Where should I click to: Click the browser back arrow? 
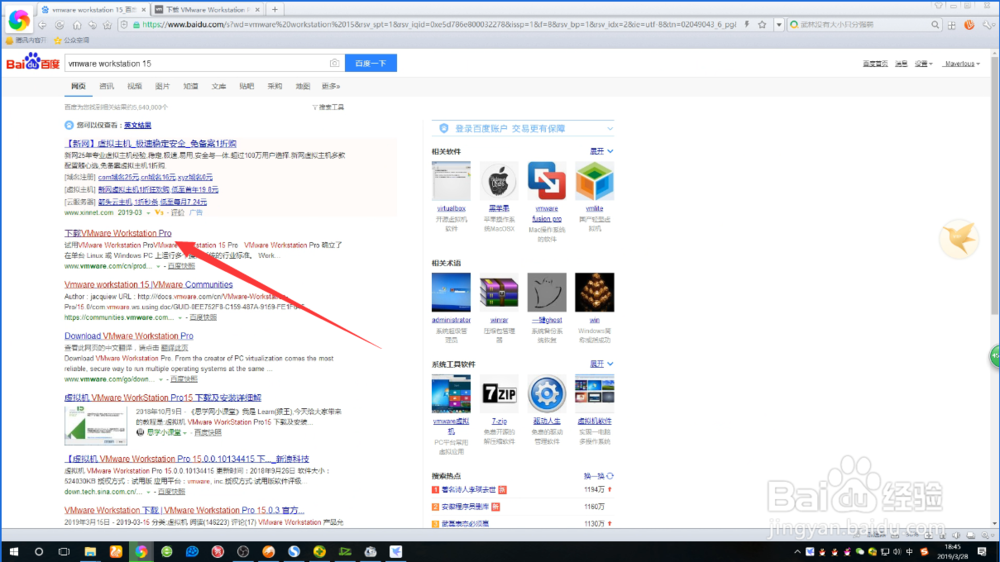pos(43,25)
